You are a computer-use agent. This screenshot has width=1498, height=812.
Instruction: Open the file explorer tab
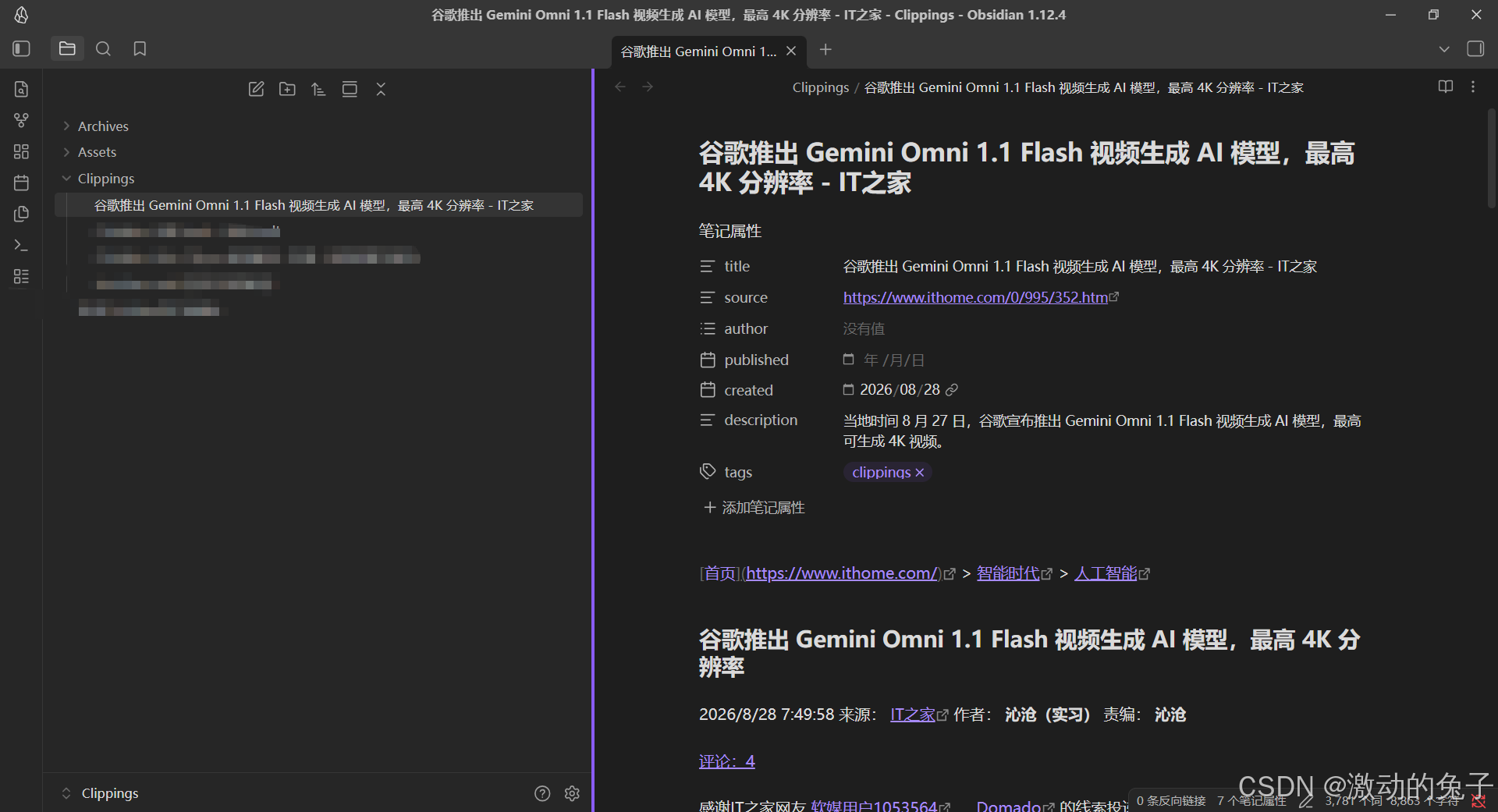click(x=67, y=48)
